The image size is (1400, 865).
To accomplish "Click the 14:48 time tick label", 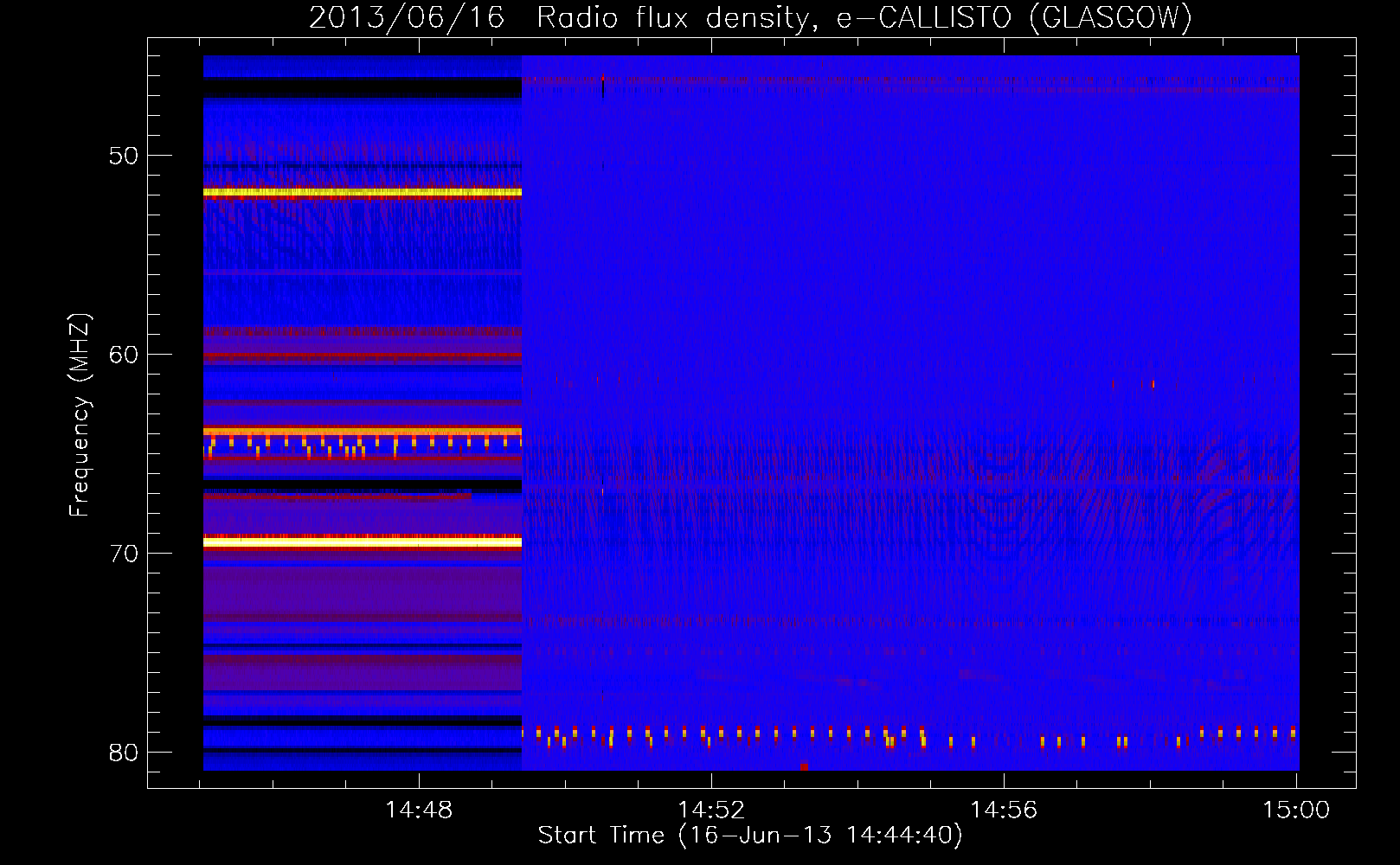I will point(419,810).
